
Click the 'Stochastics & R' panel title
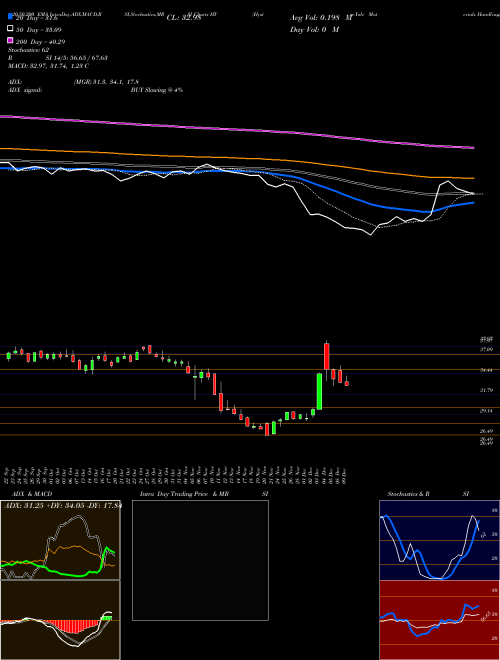pos(409,494)
